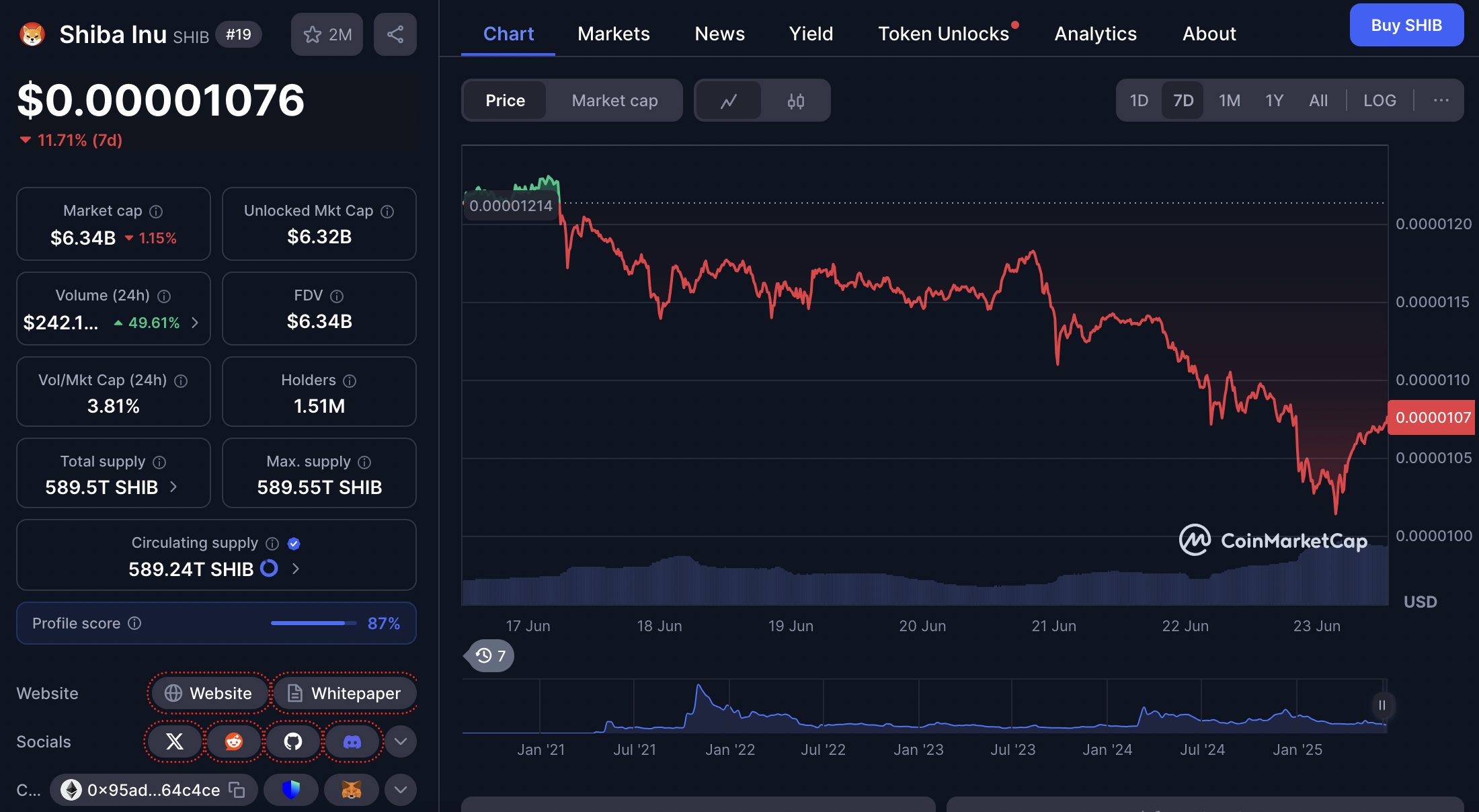
Task: Click the 0.0000107 current price marker
Action: tap(1432, 417)
